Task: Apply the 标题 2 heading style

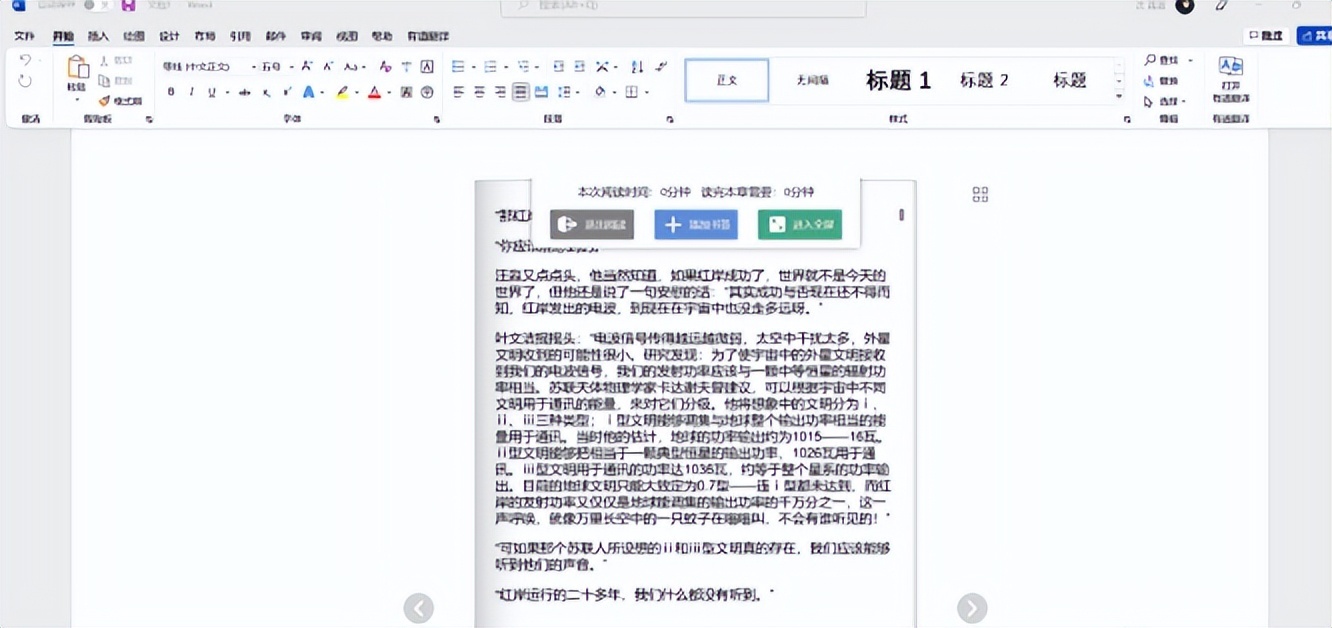Action: (x=984, y=81)
